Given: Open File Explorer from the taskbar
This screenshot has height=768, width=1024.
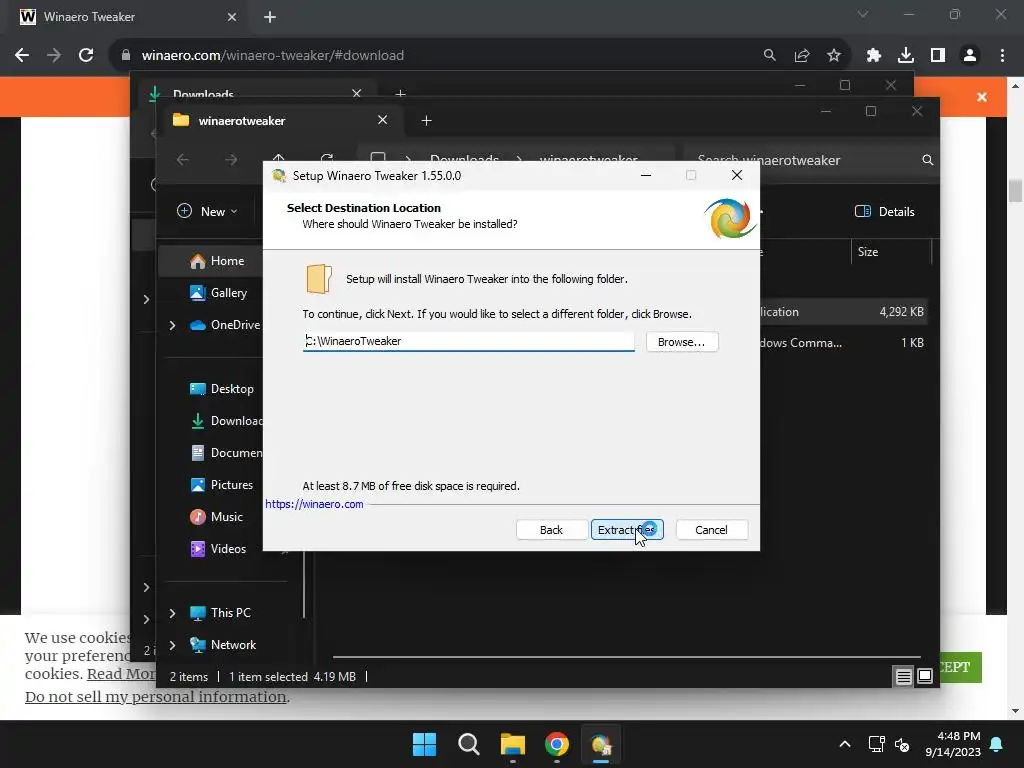Looking at the screenshot, I should pyautogui.click(x=513, y=744).
